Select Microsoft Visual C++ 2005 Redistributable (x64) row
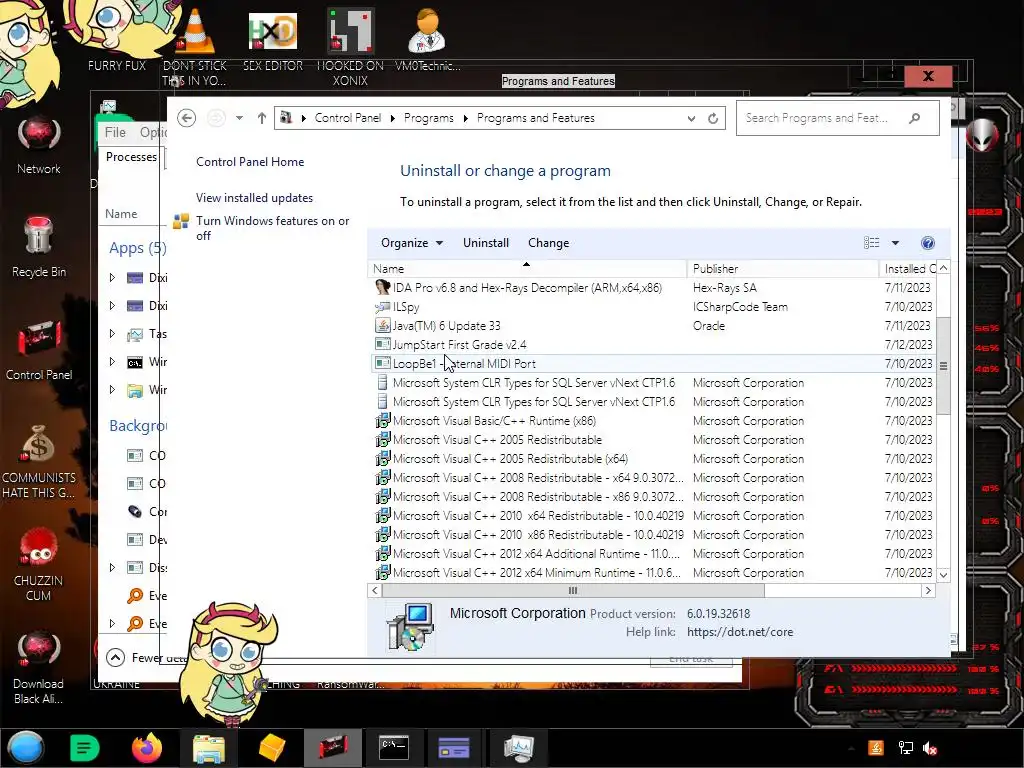 click(652, 458)
